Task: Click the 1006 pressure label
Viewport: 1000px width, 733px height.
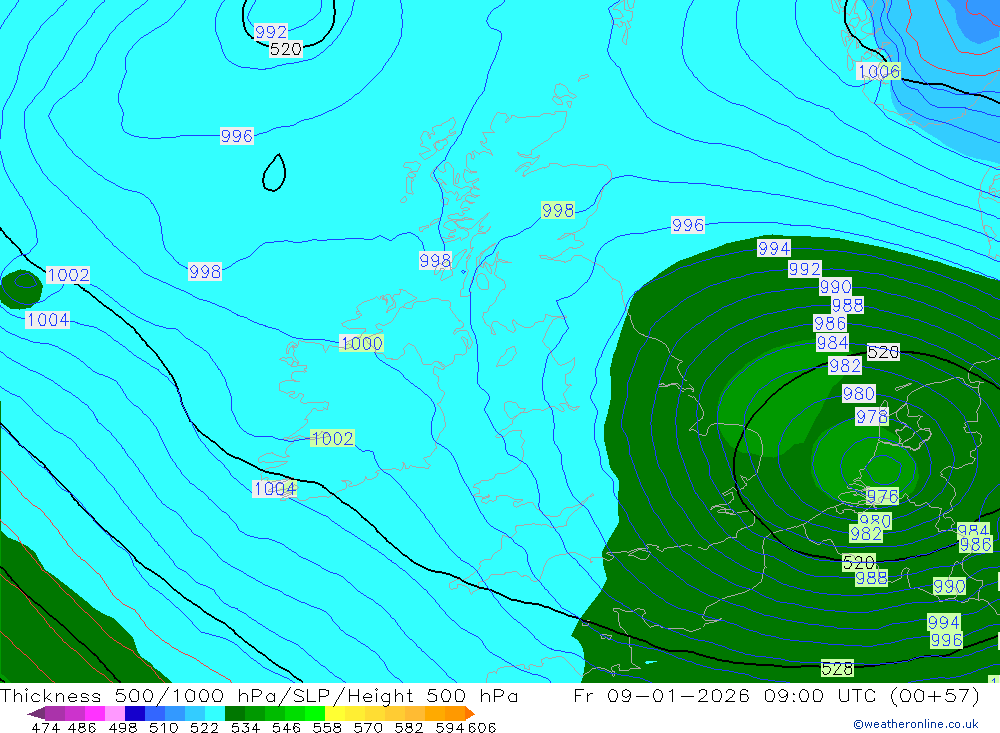Action: [x=878, y=71]
